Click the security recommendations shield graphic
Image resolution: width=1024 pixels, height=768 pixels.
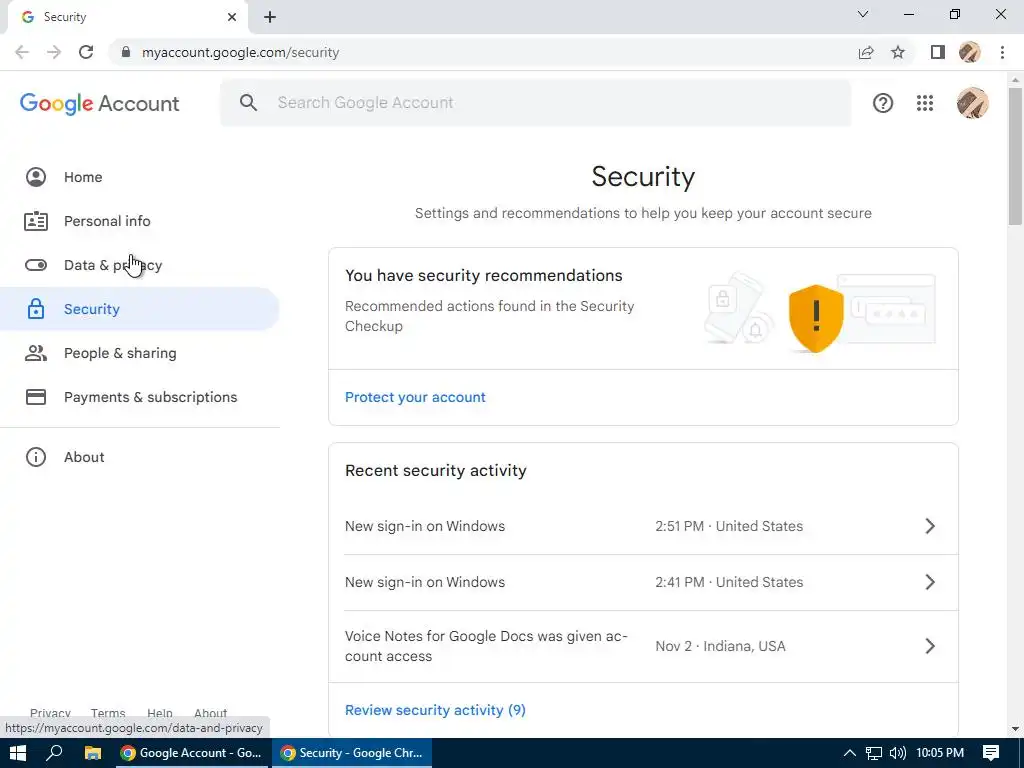click(x=816, y=318)
